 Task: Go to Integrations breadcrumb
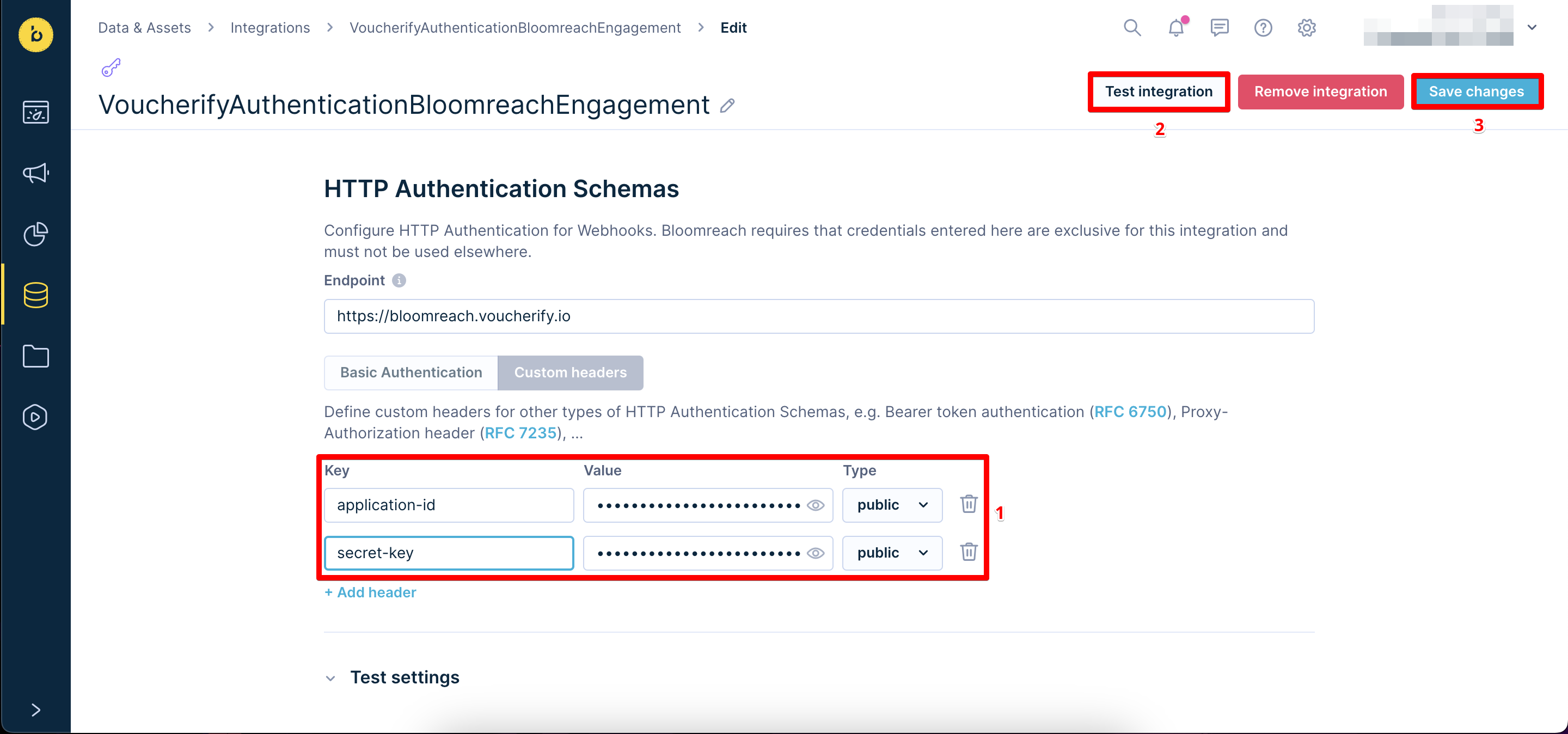[269, 27]
